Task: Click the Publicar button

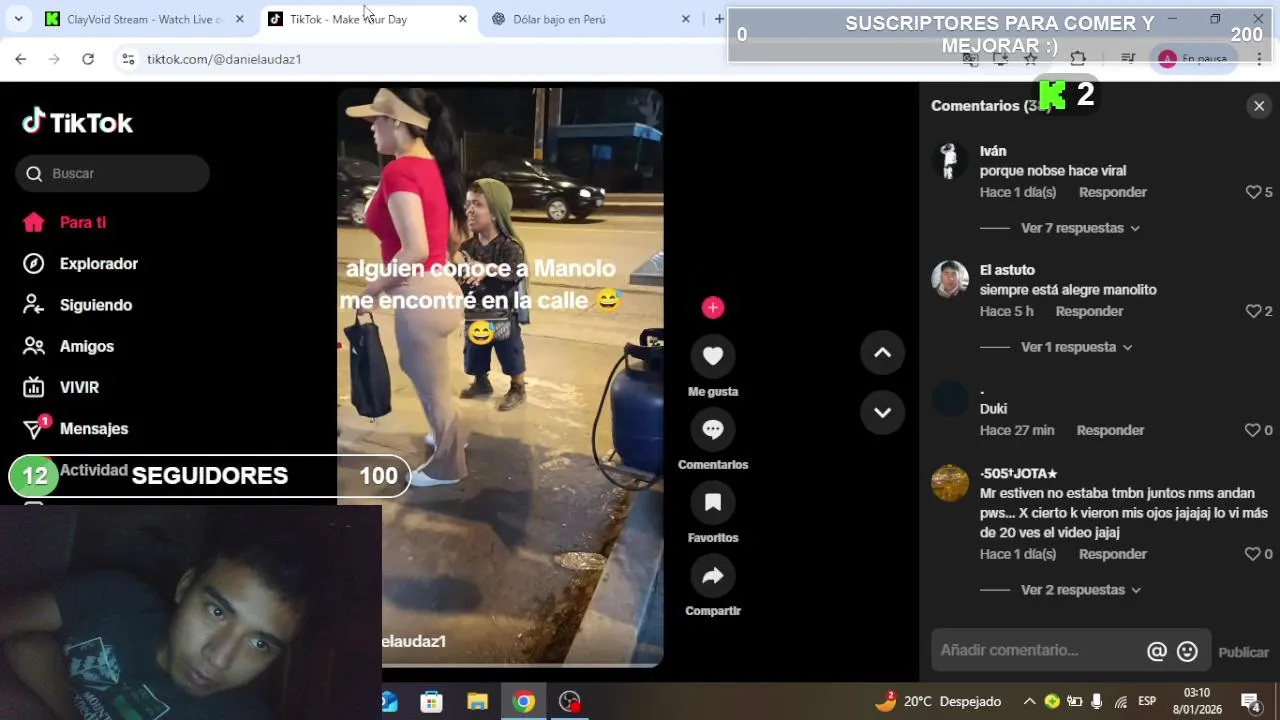Action: click(1243, 652)
